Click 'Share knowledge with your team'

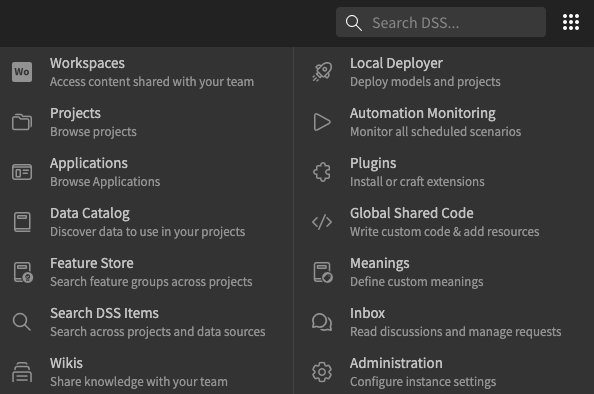click(x=139, y=382)
